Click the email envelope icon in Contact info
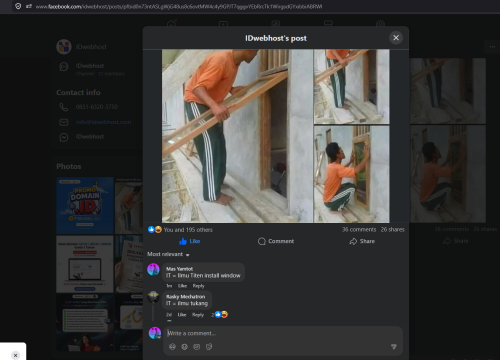500x360 pixels. (x=64, y=122)
